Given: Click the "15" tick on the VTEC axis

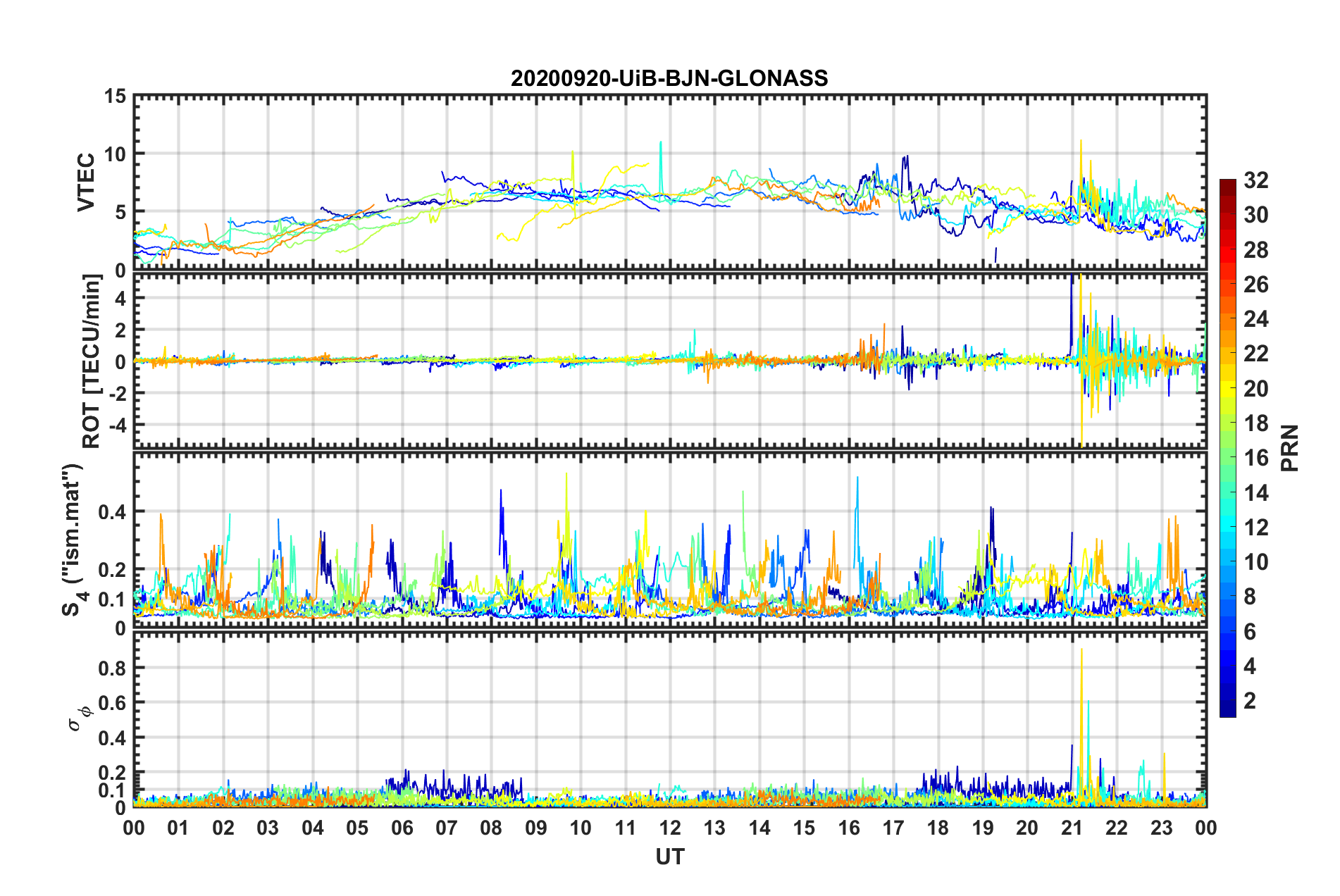Looking at the screenshot, I should (116, 96).
